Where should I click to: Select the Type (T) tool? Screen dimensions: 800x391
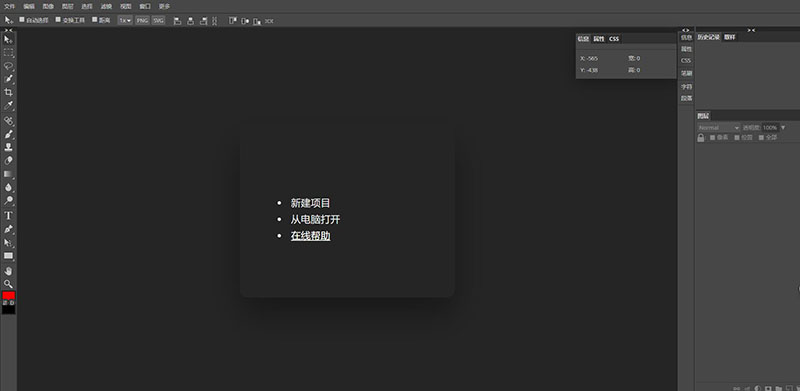[x=8, y=215]
